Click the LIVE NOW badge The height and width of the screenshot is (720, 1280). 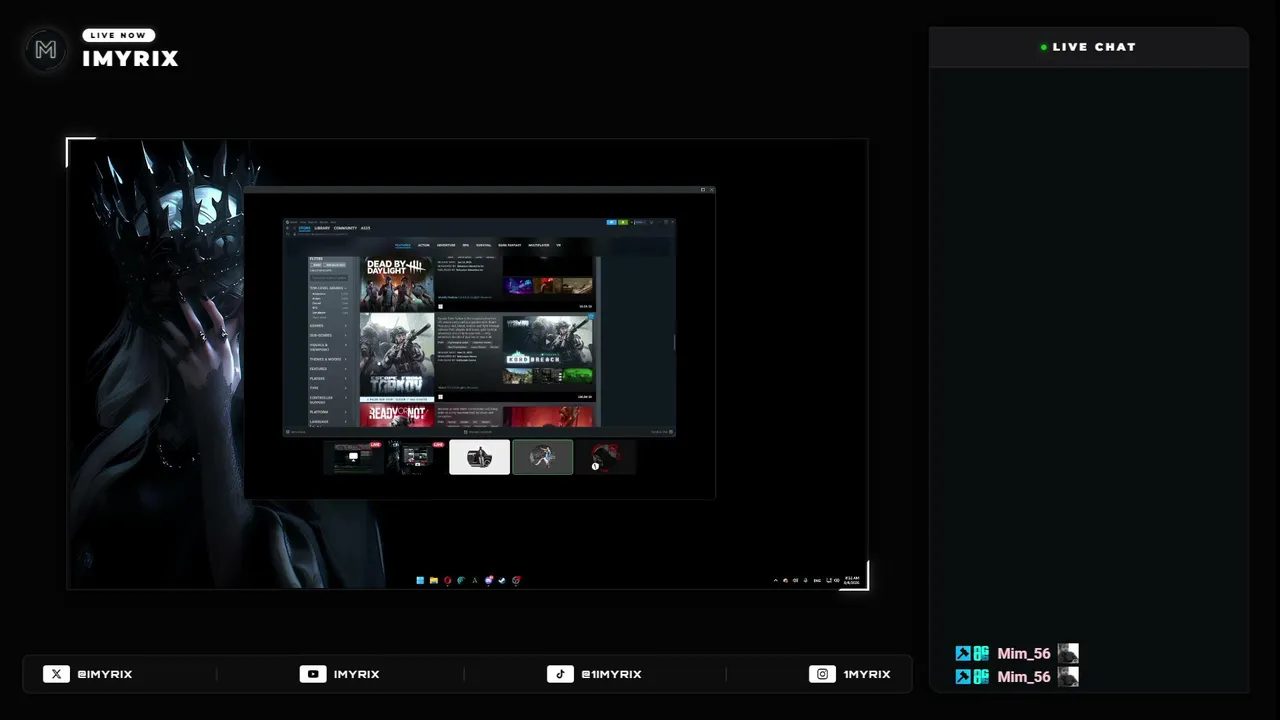118,35
